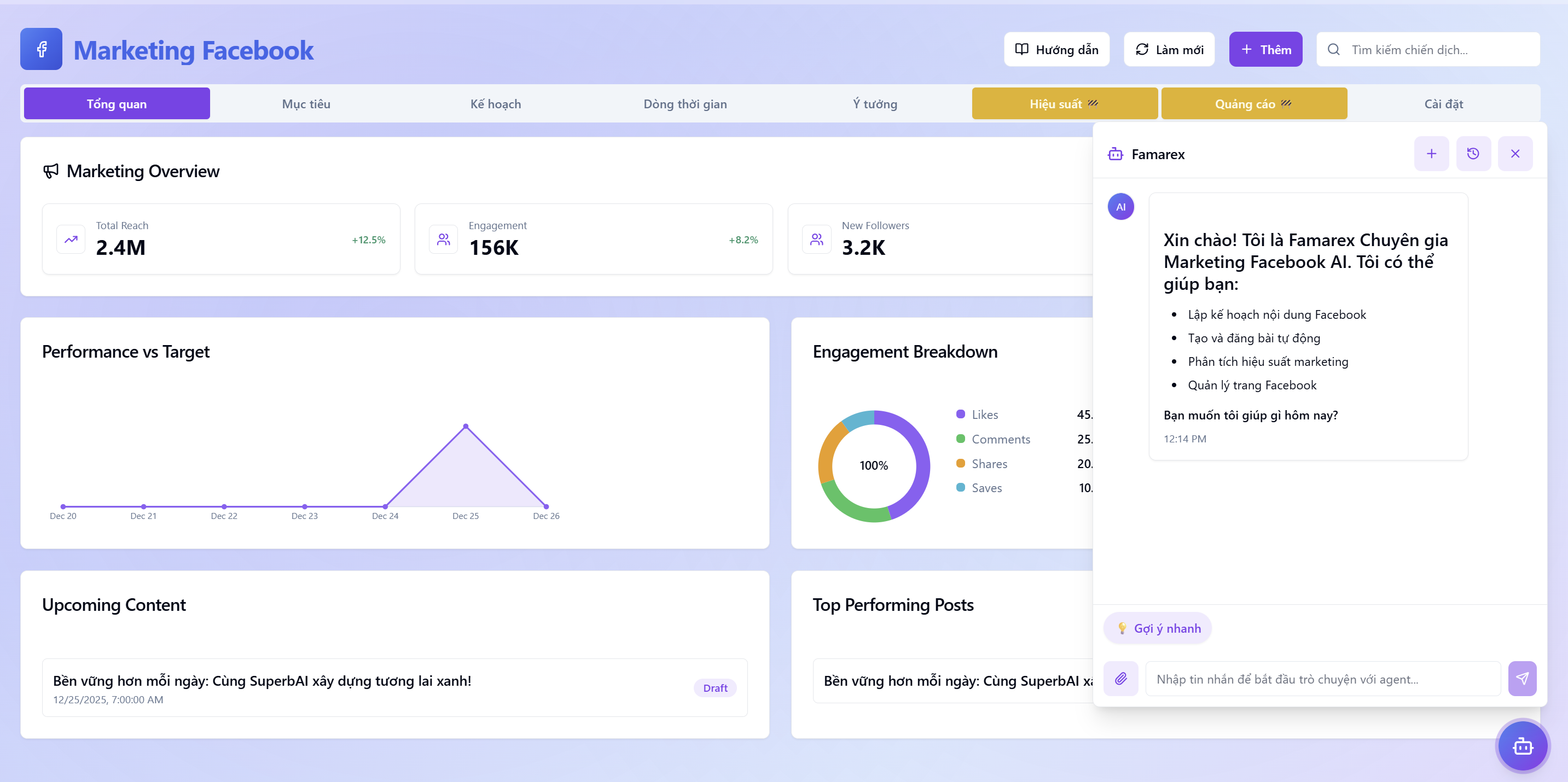The height and width of the screenshot is (782, 1568).
Task: Click the Facebook logo icon
Action: (x=42, y=49)
